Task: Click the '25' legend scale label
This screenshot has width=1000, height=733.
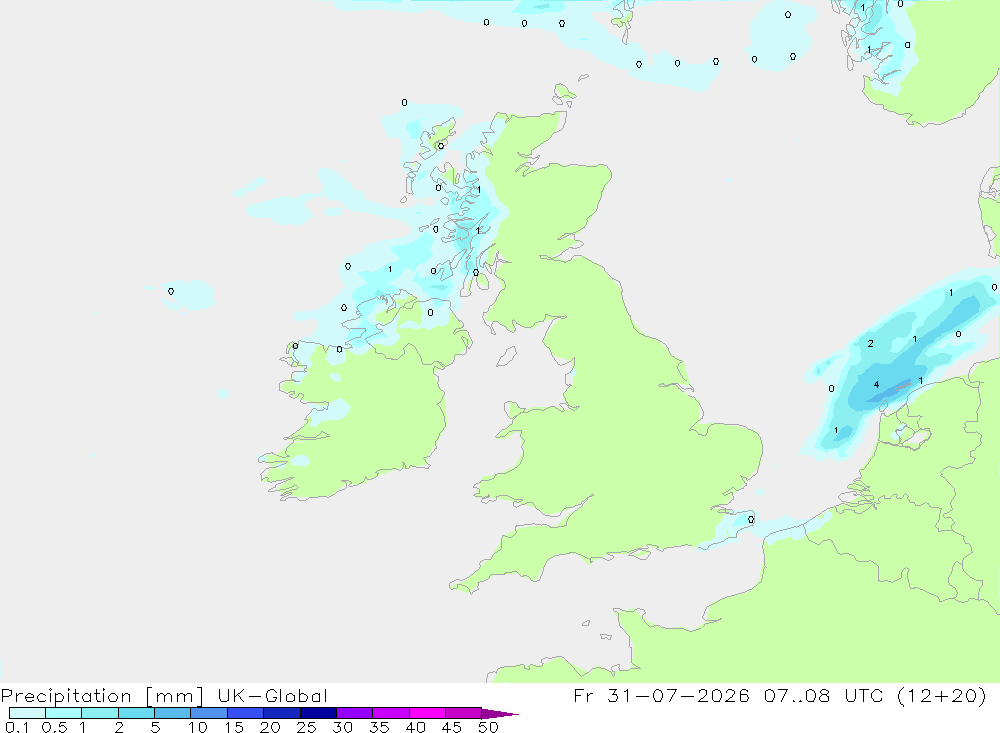Action: pos(306,727)
